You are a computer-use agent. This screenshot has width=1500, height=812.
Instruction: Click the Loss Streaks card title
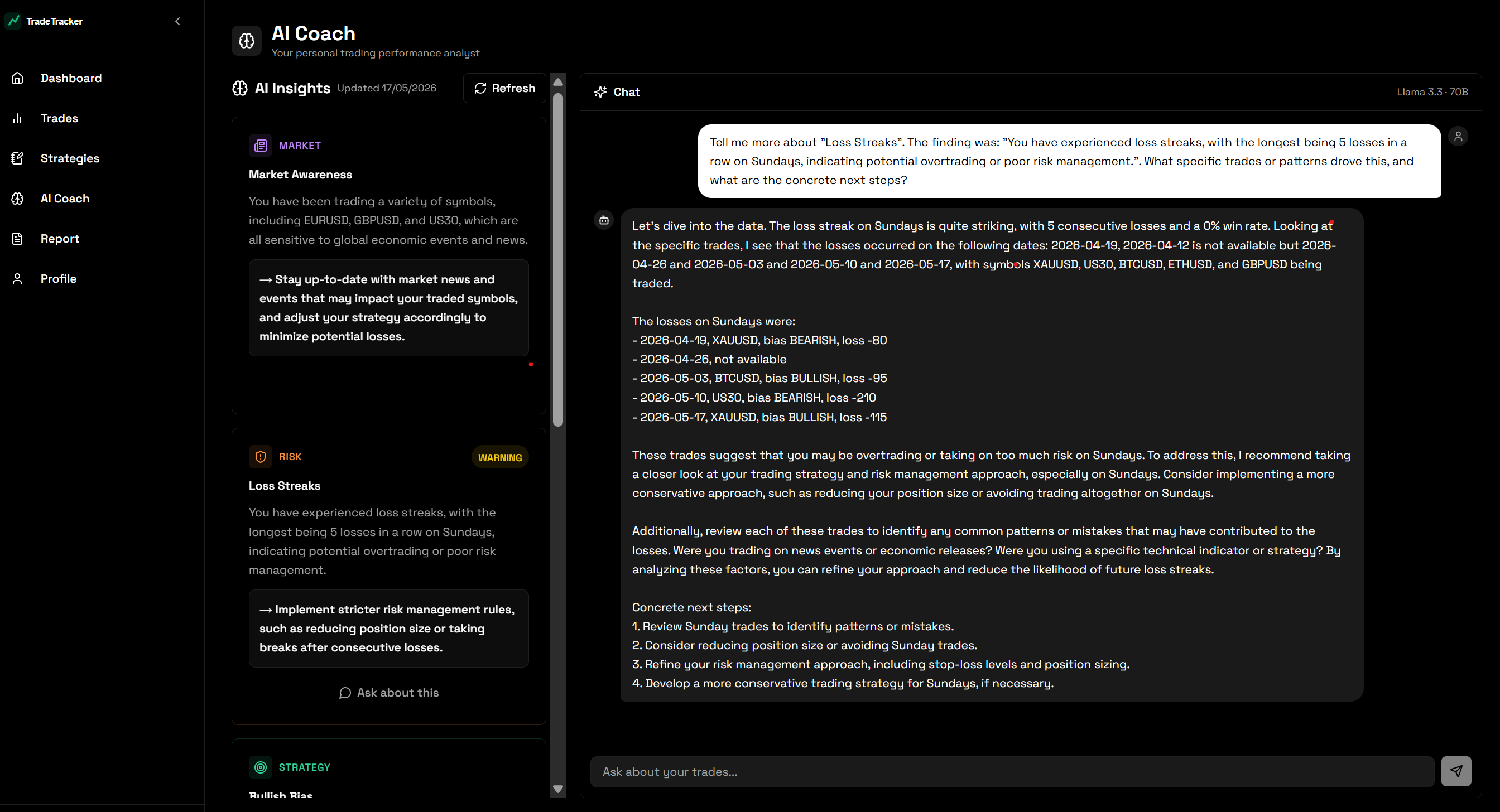[284, 486]
